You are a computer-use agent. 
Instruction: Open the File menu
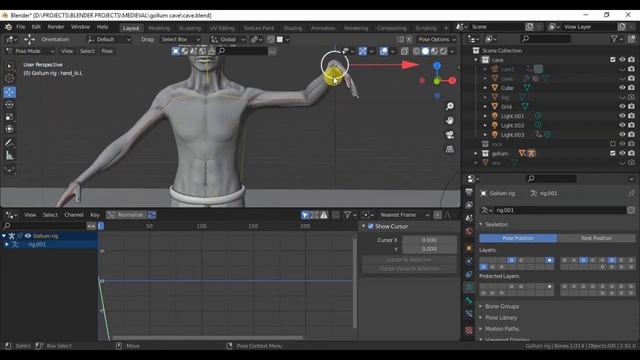pyautogui.click(x=20, y=27)
